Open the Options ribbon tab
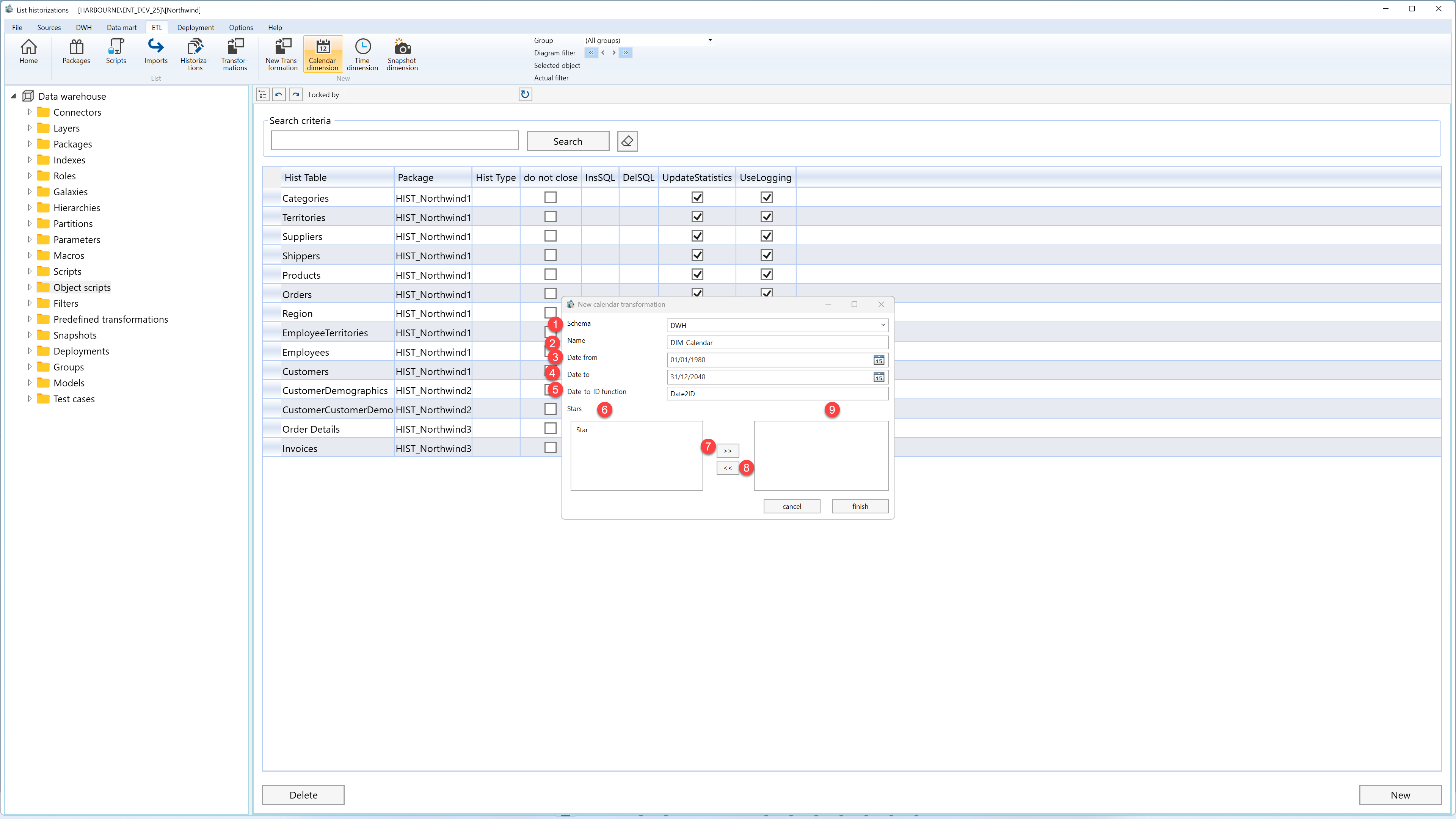The image size is (1456, 819). [241, 27]
